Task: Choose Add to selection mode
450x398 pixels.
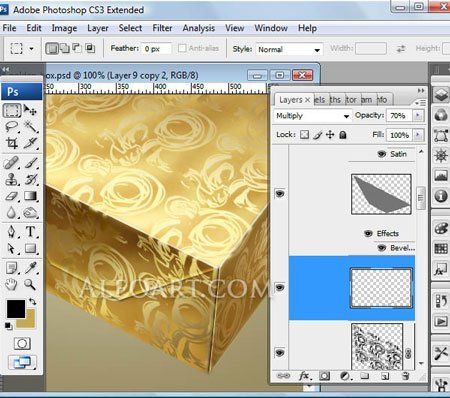Action: coord(65,49)
